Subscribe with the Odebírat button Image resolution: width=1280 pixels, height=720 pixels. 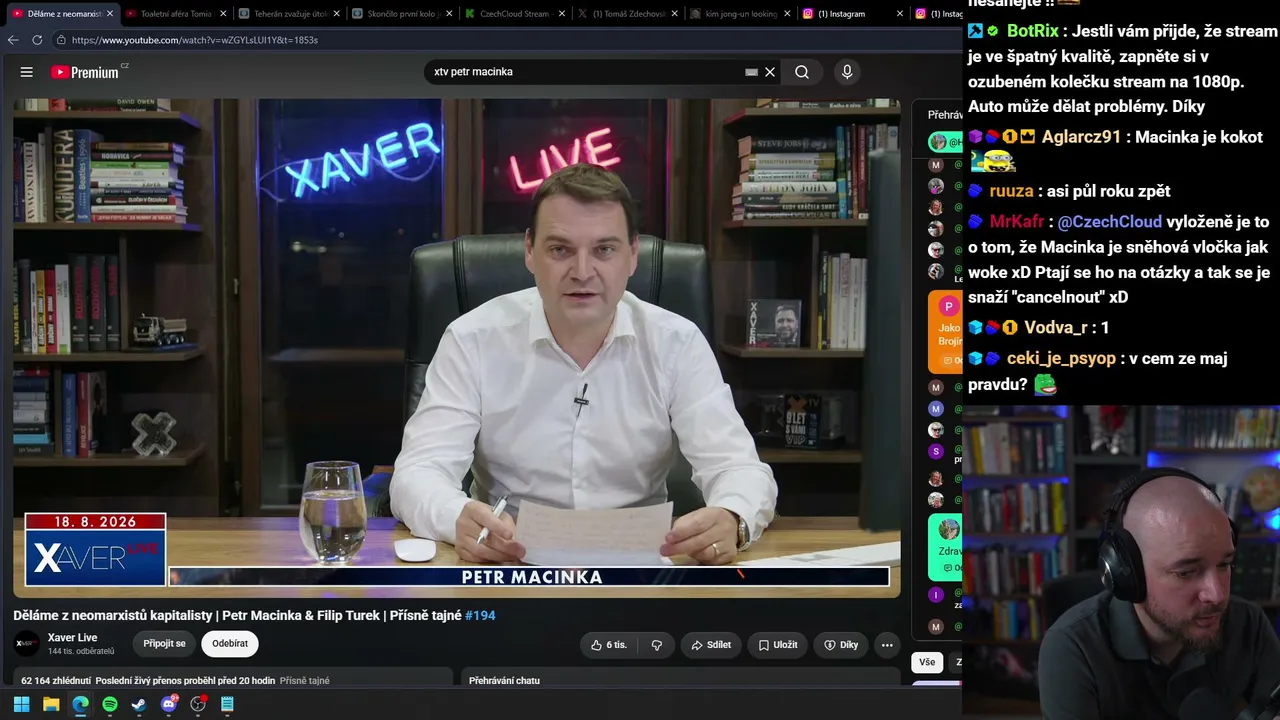click(x=230, y=644)
